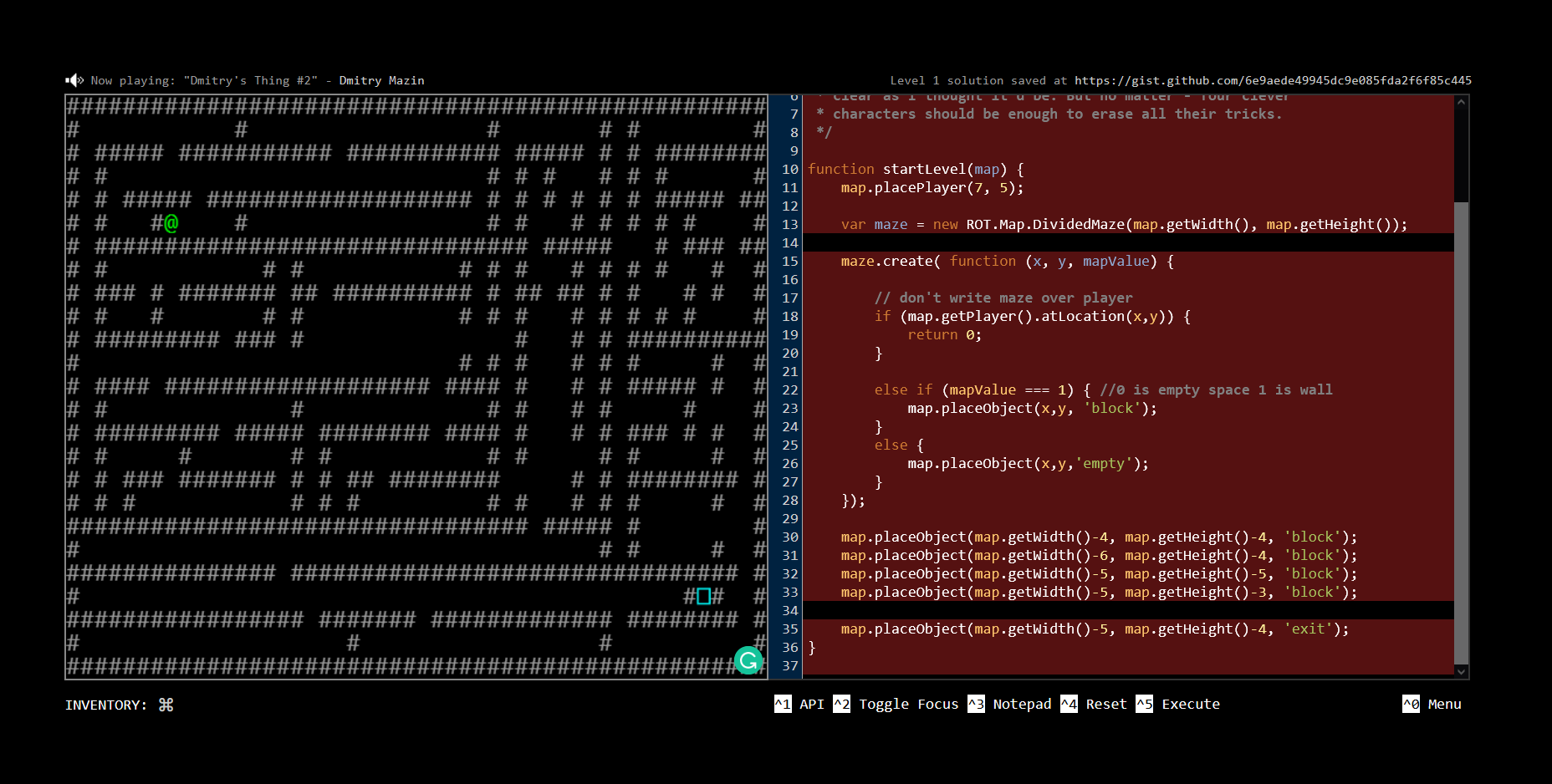The width and height of the screenshot is (1552, 784).
Task: Open the gist.github.com solution link
Action: [x=1272, y=80]
